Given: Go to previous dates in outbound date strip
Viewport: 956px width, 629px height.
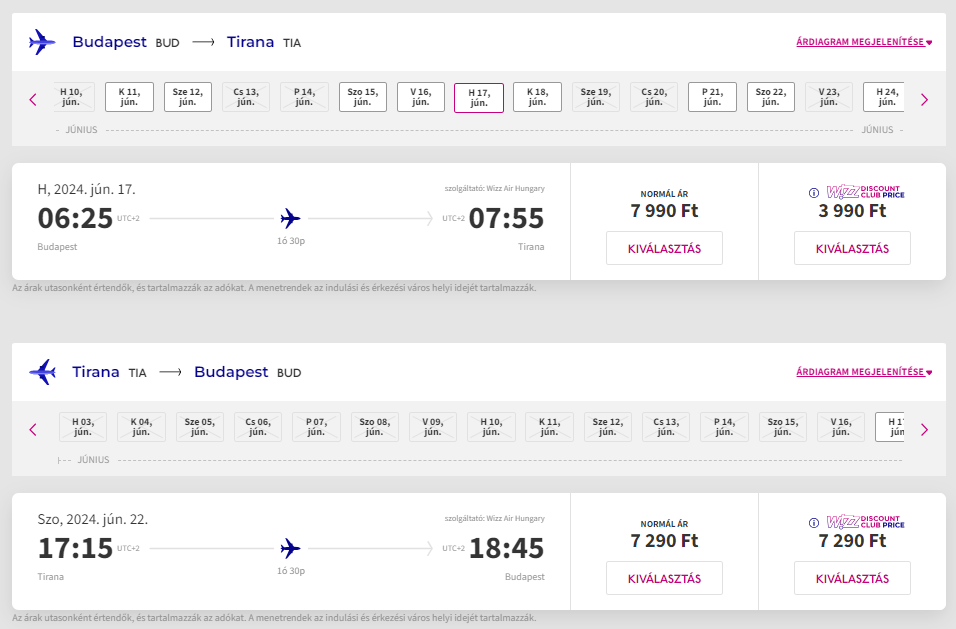Looking at the screenshot, I should point(33,99).
